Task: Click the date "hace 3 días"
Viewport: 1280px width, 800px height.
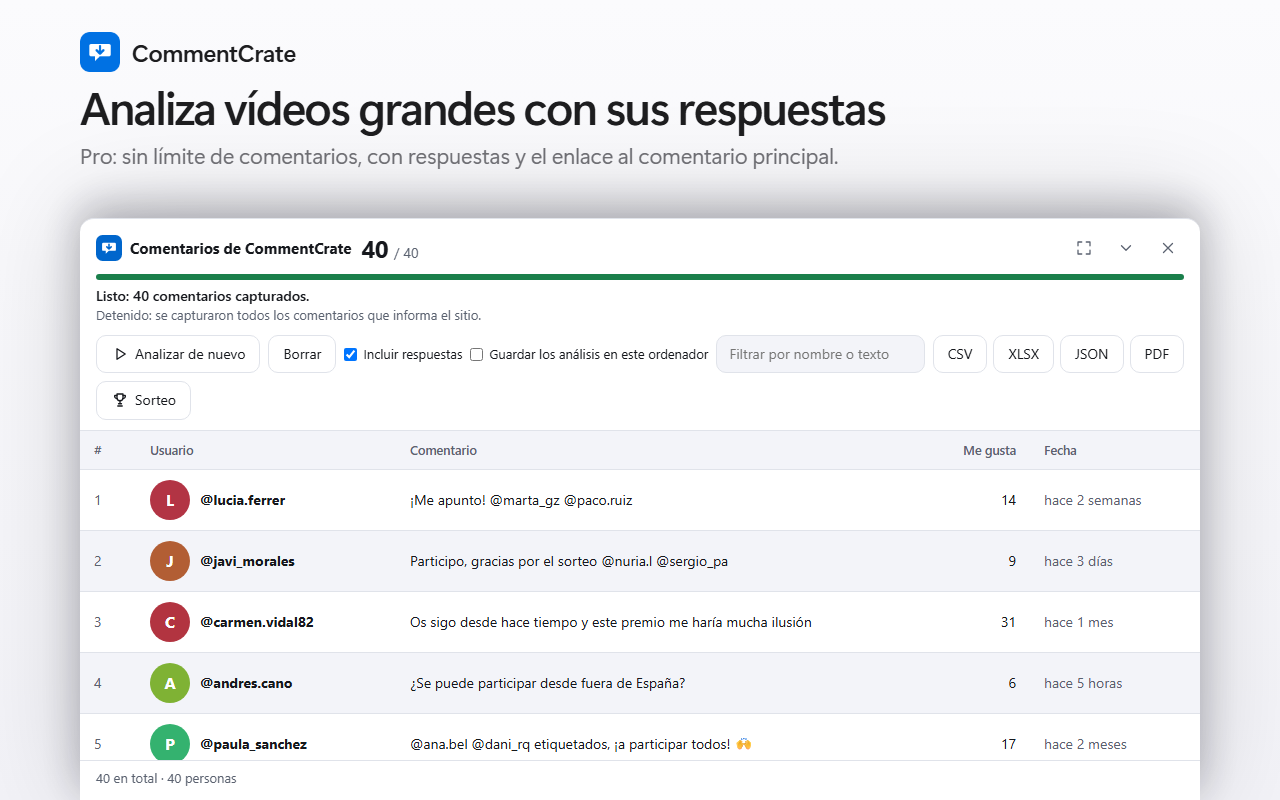Action: 1078,561
